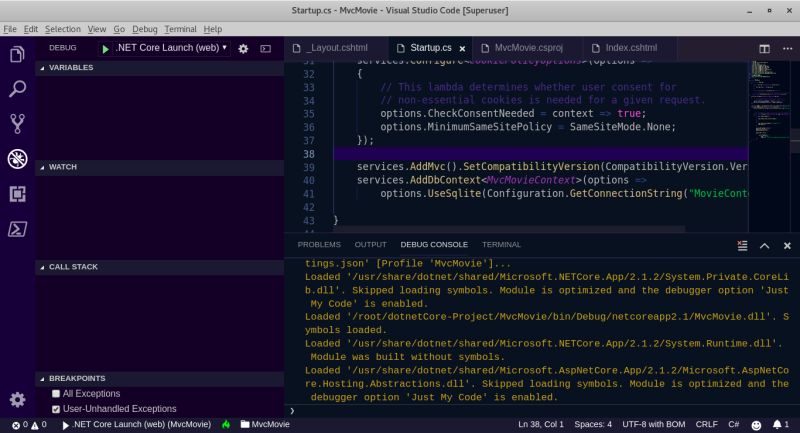This screenshot has height=433, width=800.
Task: Collapse the WATCH section
Action: [x=159, y=167]
